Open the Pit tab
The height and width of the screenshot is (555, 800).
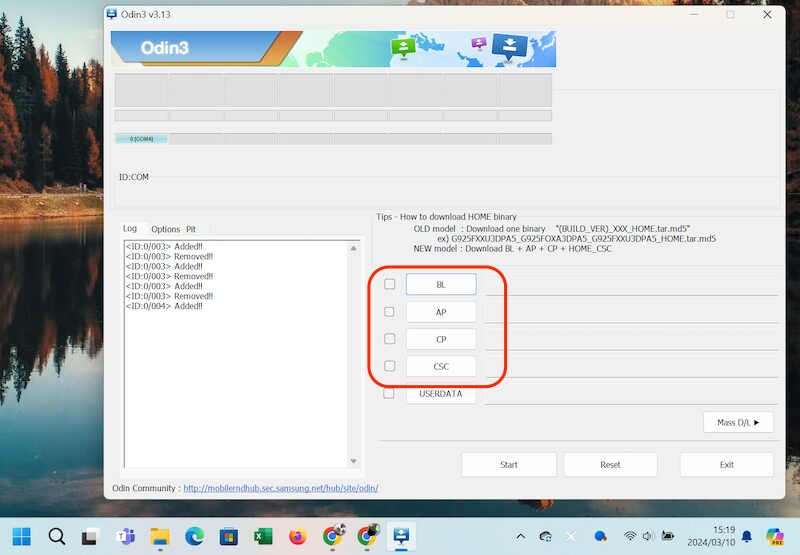[x=191, y=229]
